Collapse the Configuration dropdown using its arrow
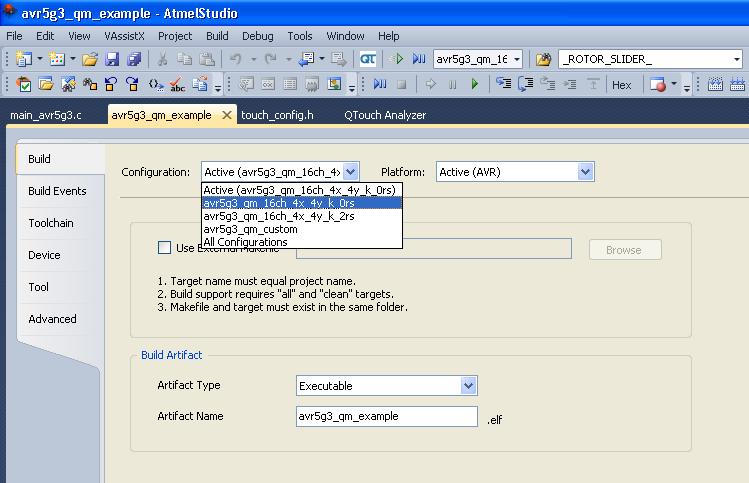This screenshot has width=749, height=483. coord(351,172)
